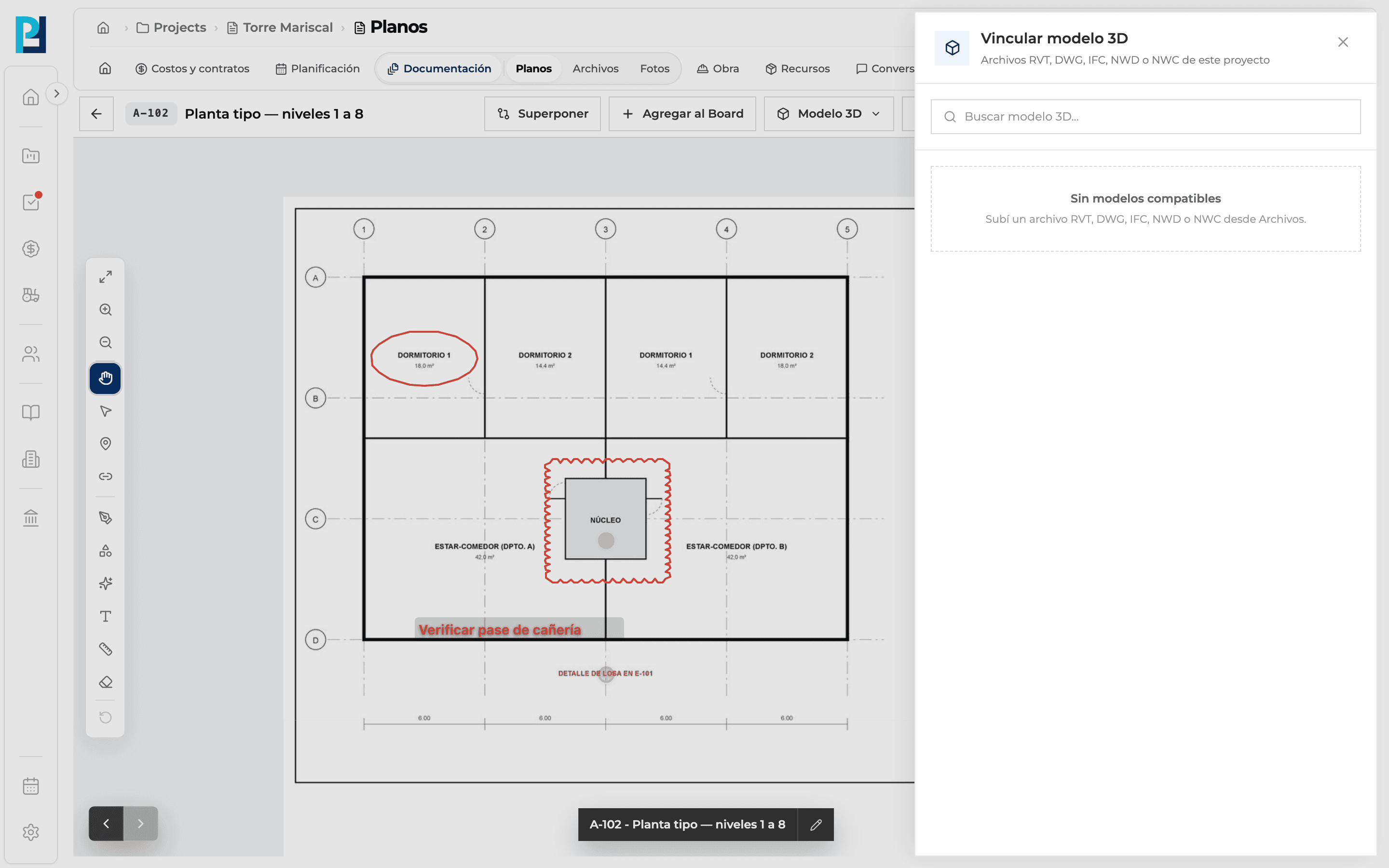Screen dimensions: 1389x868
Task: Select the link annotation tool
Action: click(x=105, y=476)
